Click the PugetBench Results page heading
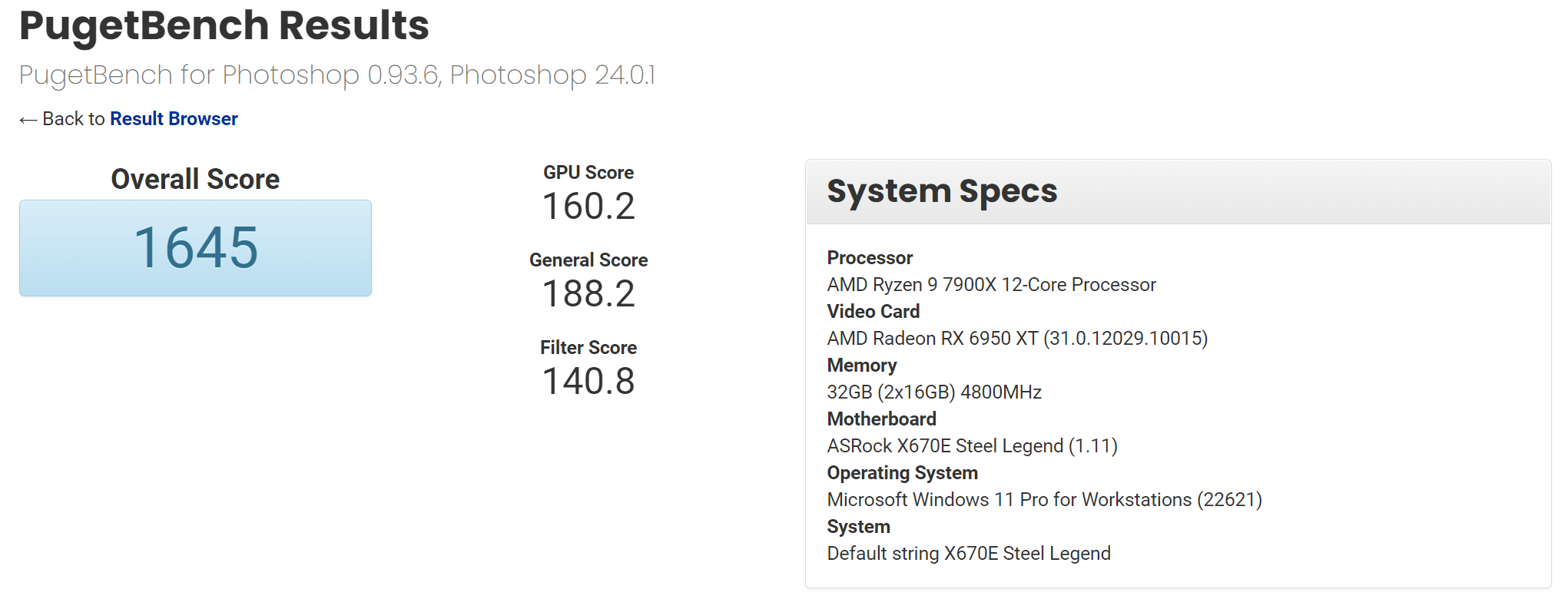The height and width of the screenshot is (609, 1568). pyautogui.click(x=224, y=25)
